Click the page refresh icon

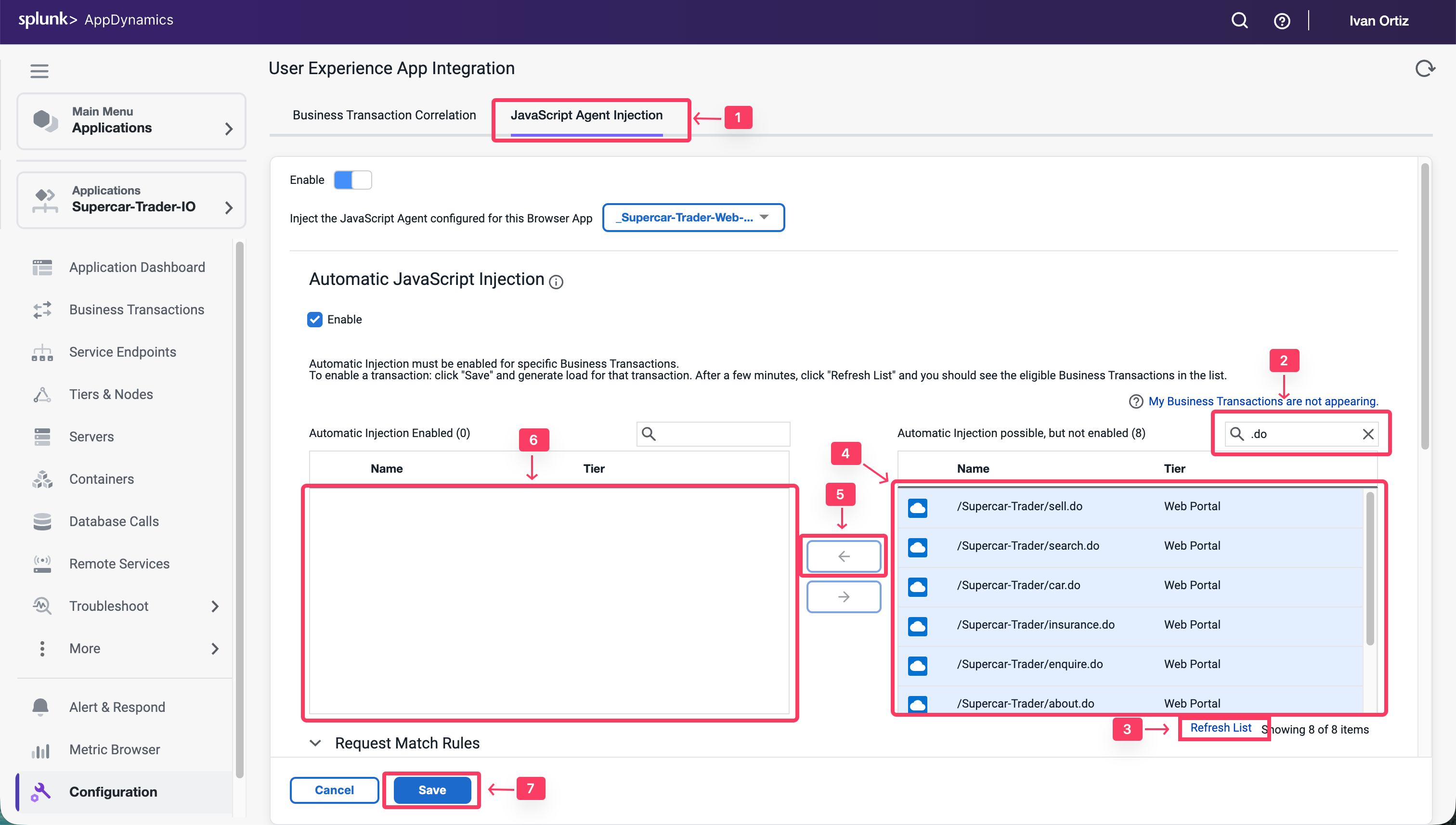click(x=1424, y=68)
